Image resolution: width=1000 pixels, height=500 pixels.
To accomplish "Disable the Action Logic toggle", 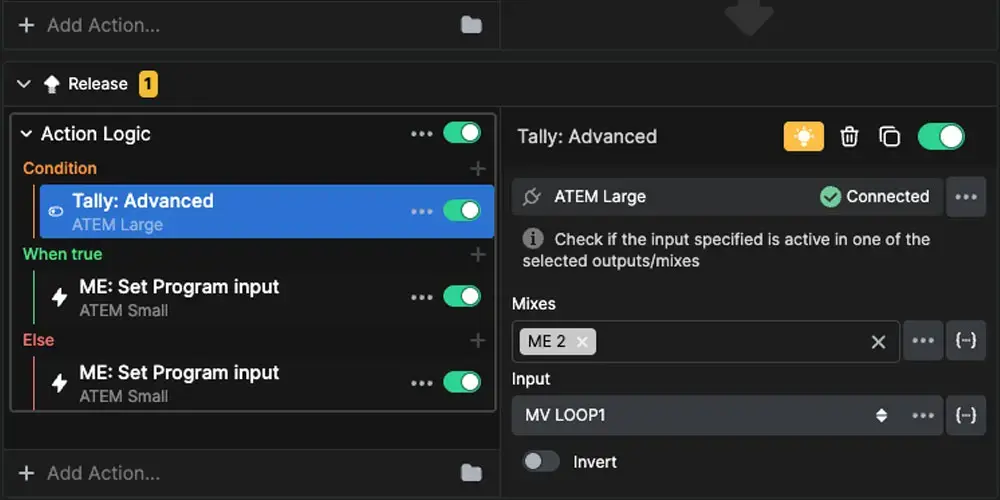I will (461, 133).
